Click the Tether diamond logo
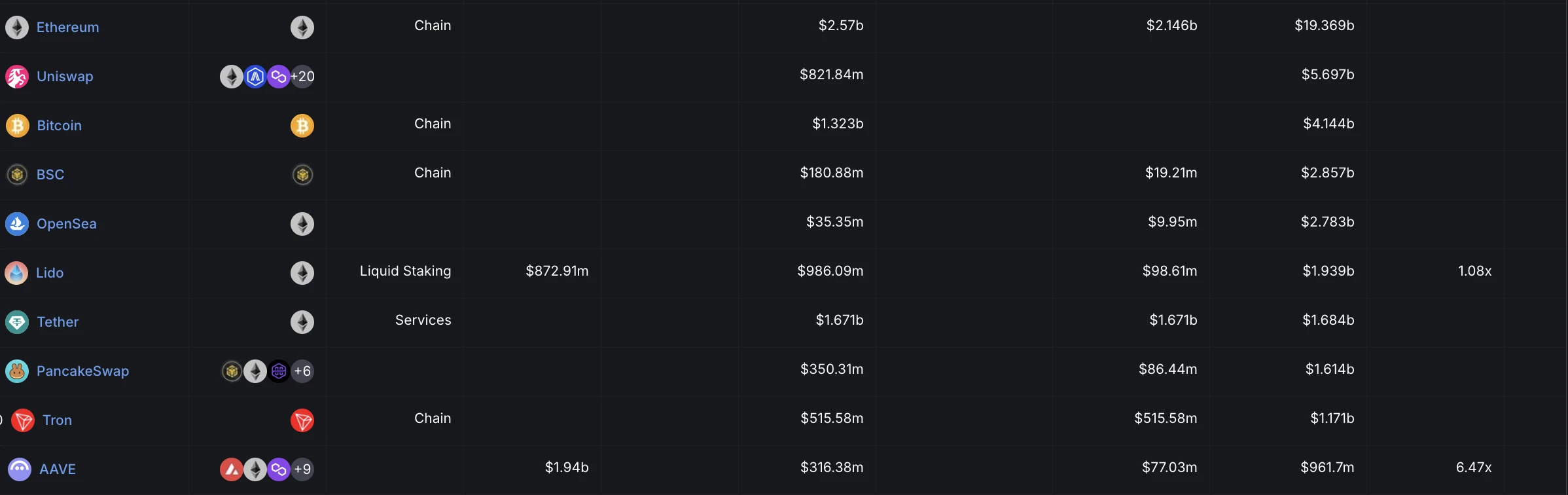The width and height of the screenshot is (1568, 495). tap(17, 322)
